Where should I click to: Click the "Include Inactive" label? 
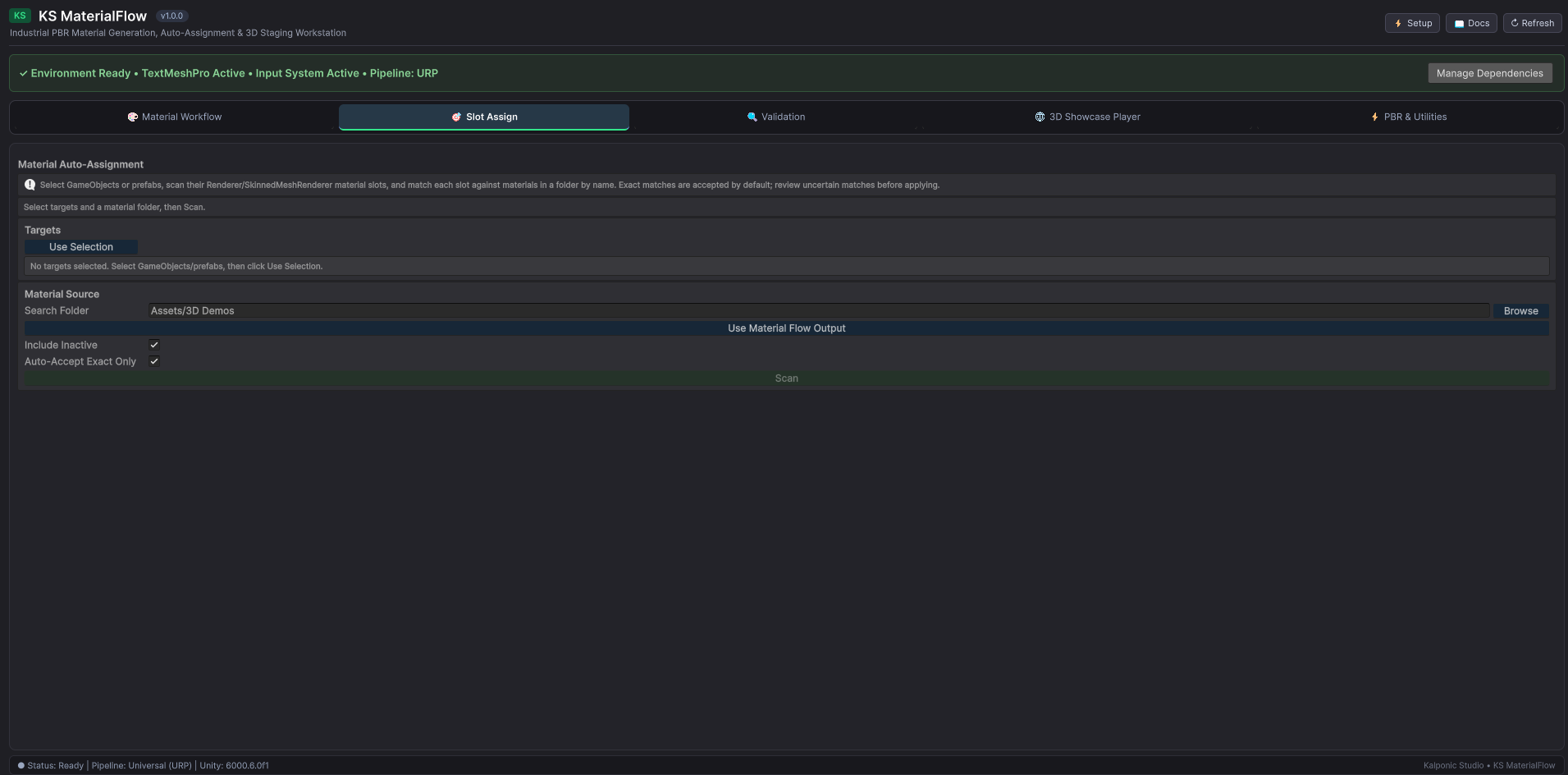61,345
